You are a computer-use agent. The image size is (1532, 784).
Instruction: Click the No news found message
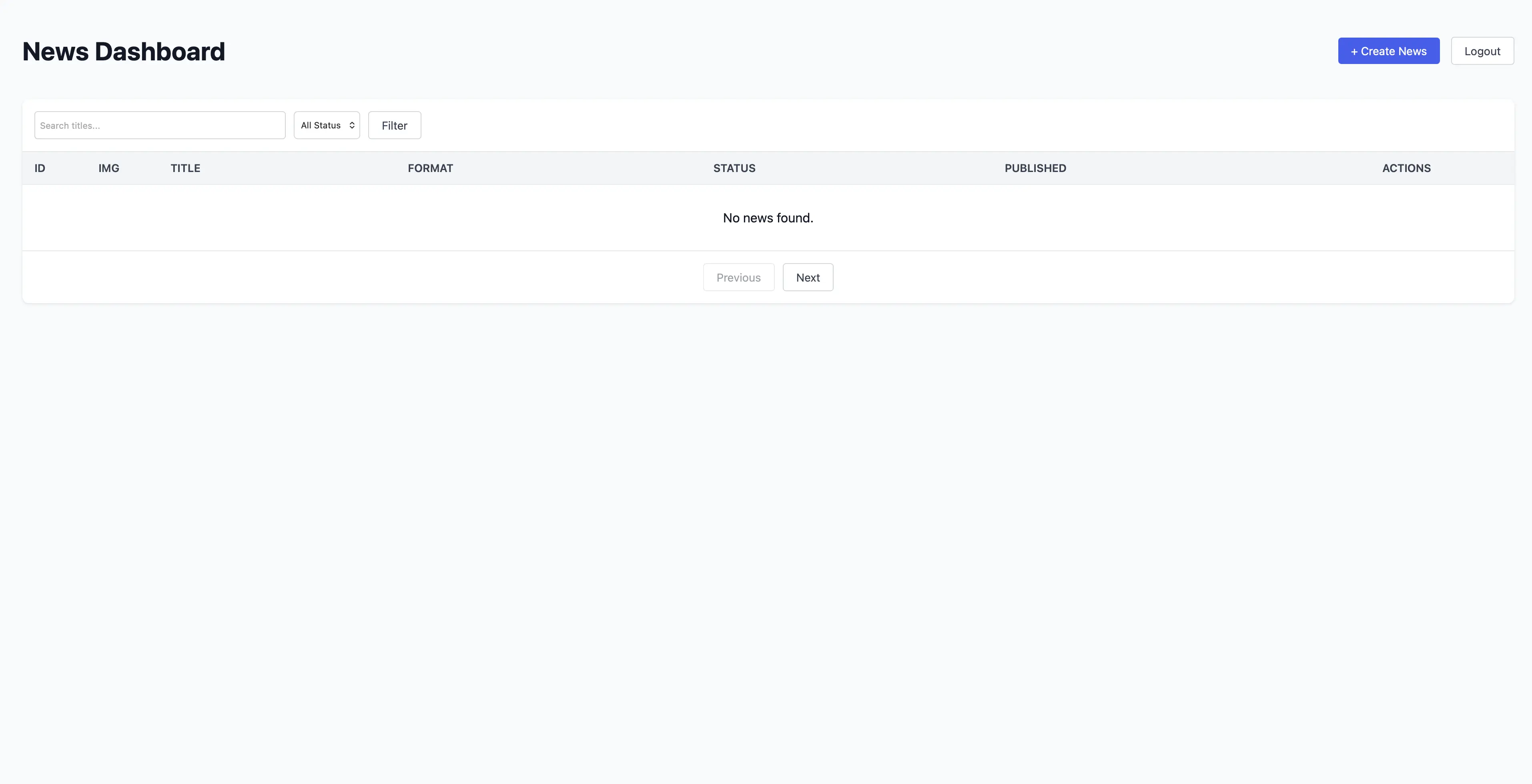tap(768, 218)
